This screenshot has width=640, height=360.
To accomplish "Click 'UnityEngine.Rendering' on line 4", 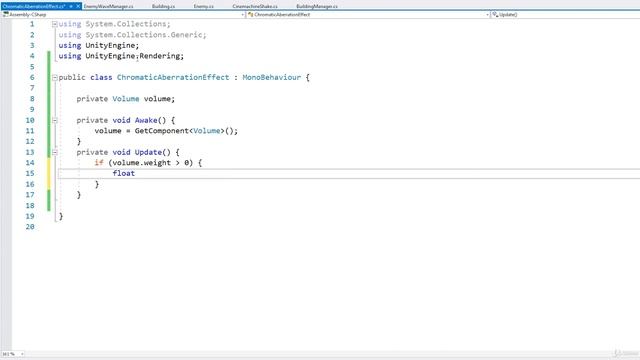I will click(134, 56).
